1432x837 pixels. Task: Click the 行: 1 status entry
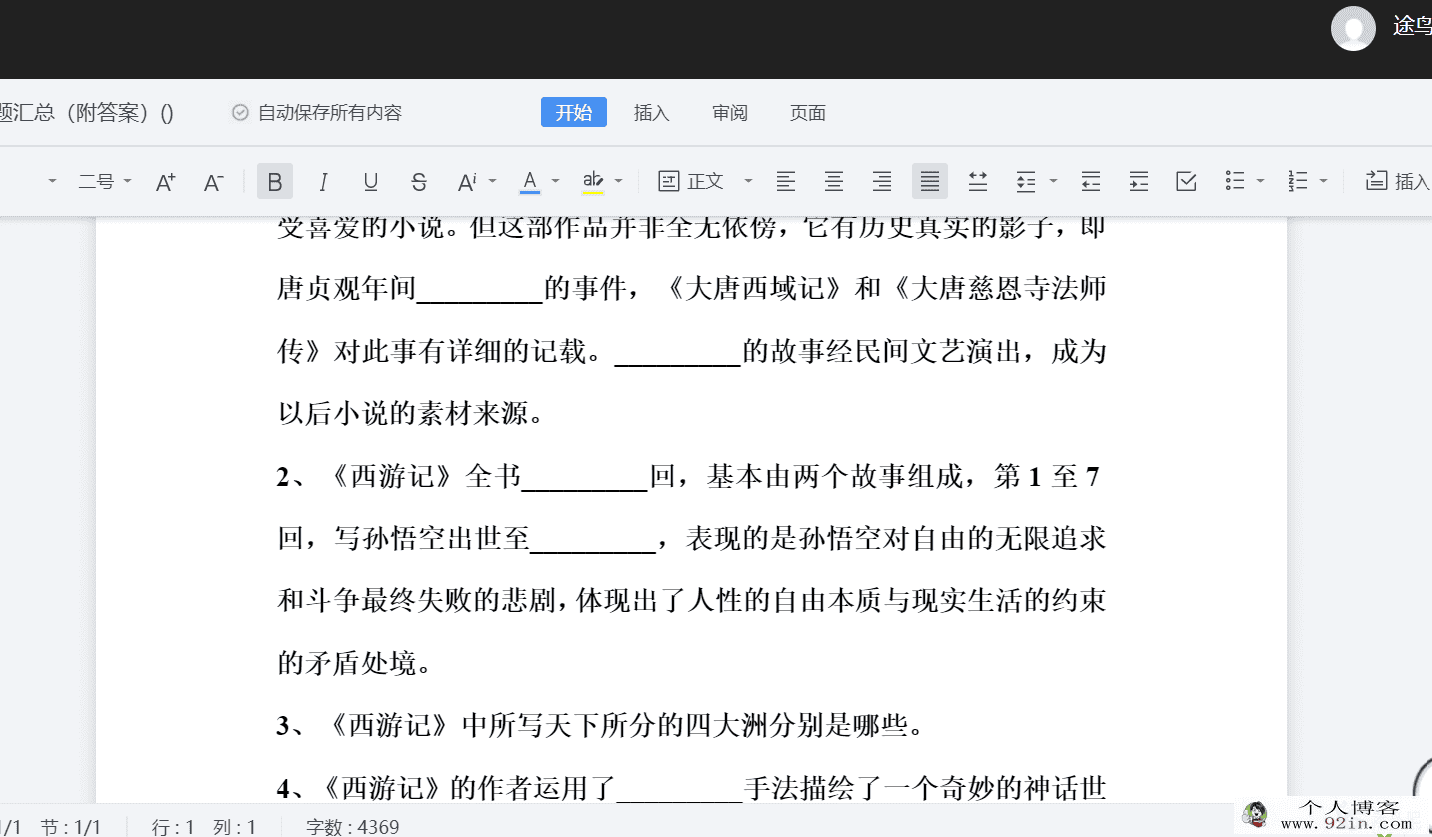(173, 827)
